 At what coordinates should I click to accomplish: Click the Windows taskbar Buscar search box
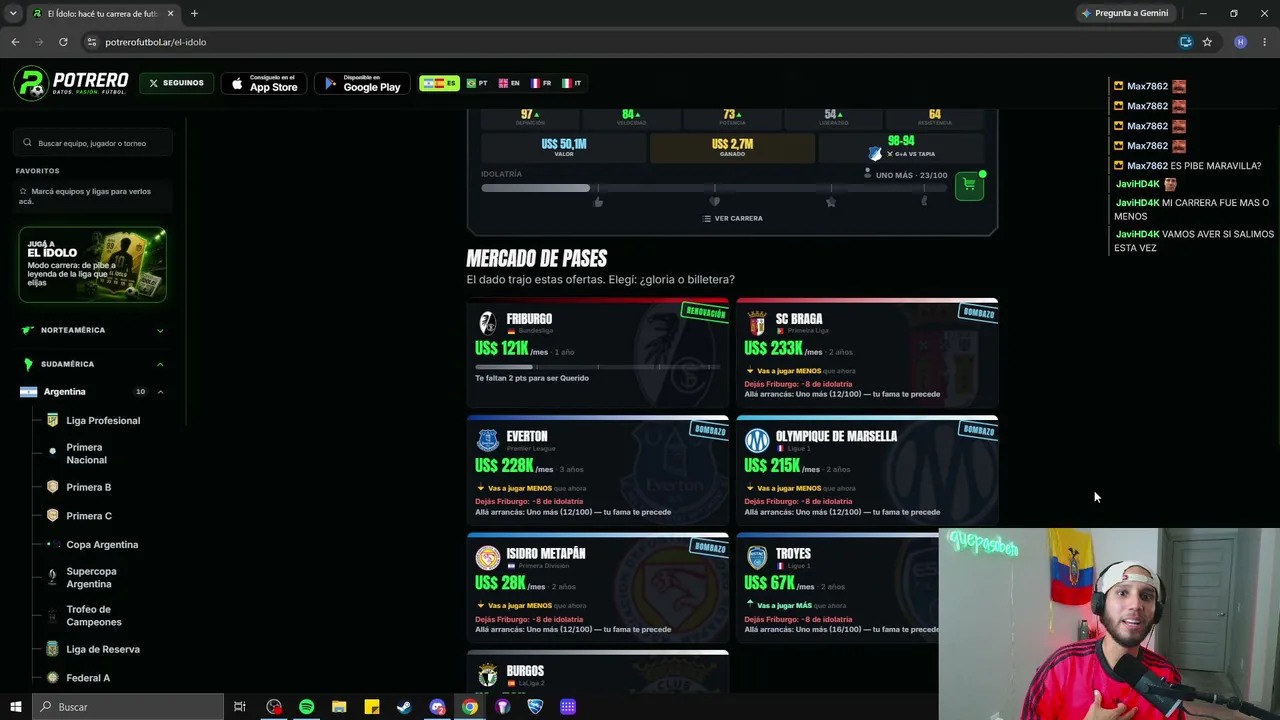point(127,707)
